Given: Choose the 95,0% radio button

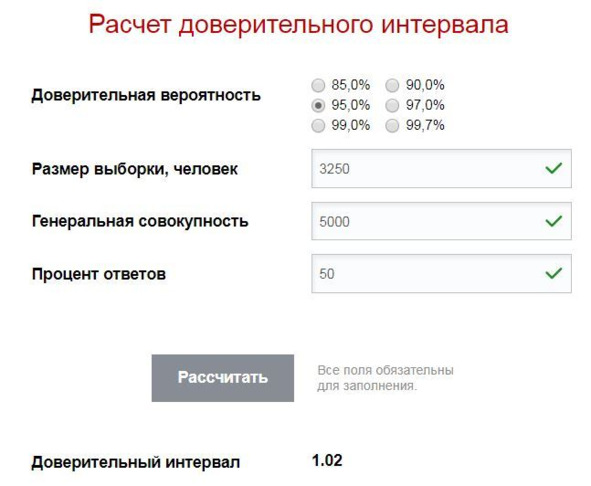Looking at the screenshot, I should point(318,106).
